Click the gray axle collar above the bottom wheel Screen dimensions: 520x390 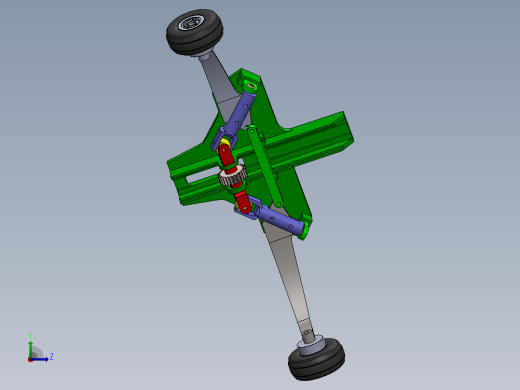point(311,345)
